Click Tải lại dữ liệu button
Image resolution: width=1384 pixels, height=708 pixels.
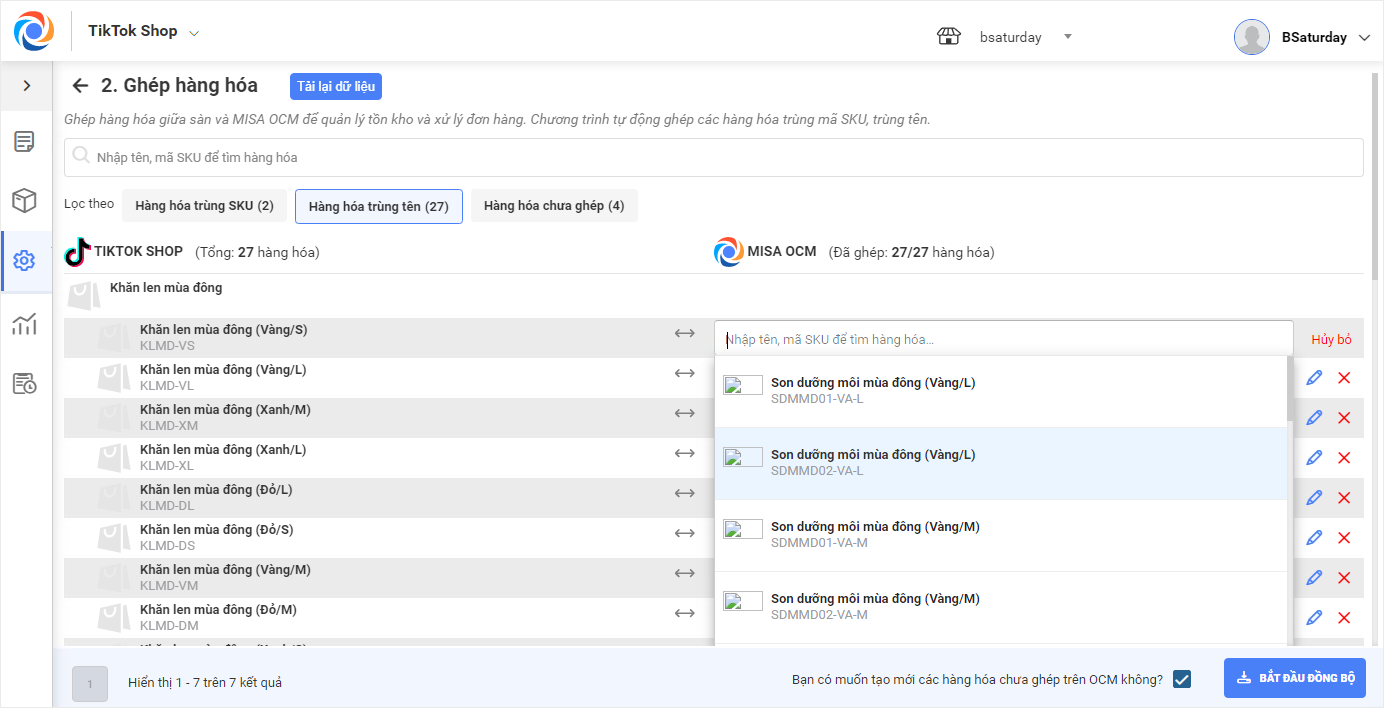tap(336, 87)
